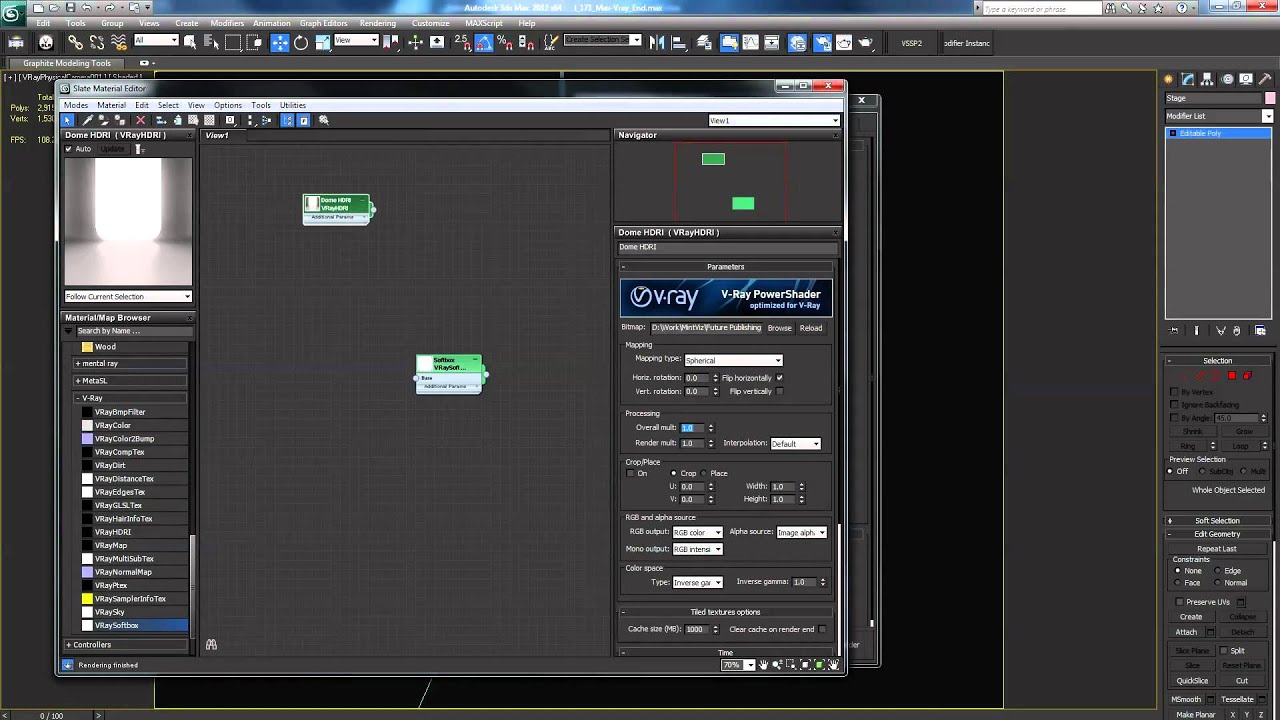Enable Preserve UVs checkbox
The image size is (1280, 720).
click(1179, 602)
